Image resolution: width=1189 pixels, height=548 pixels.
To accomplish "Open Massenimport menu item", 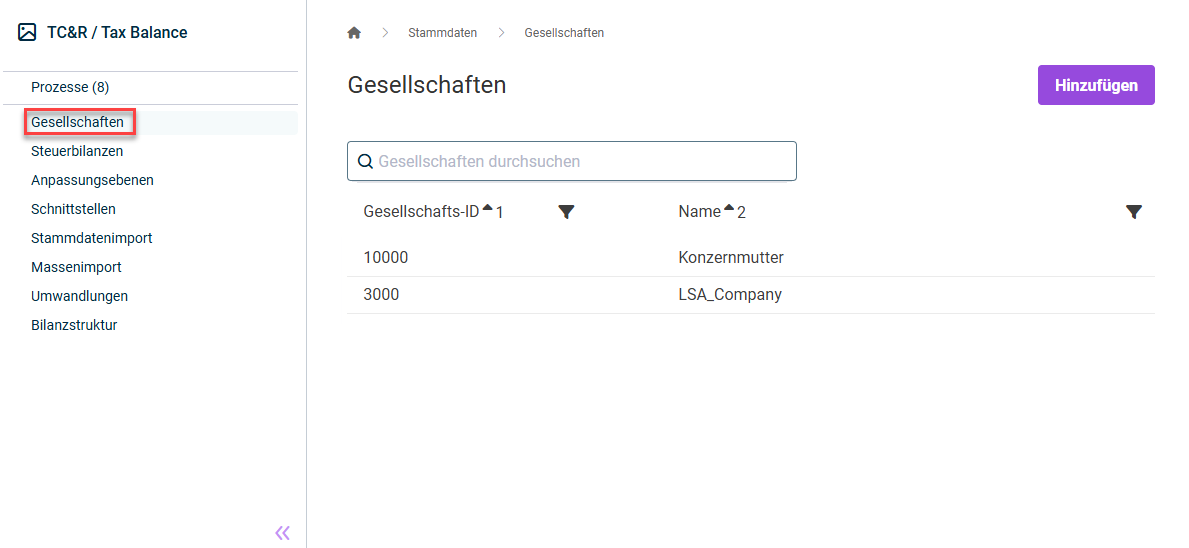I will 77,267.
